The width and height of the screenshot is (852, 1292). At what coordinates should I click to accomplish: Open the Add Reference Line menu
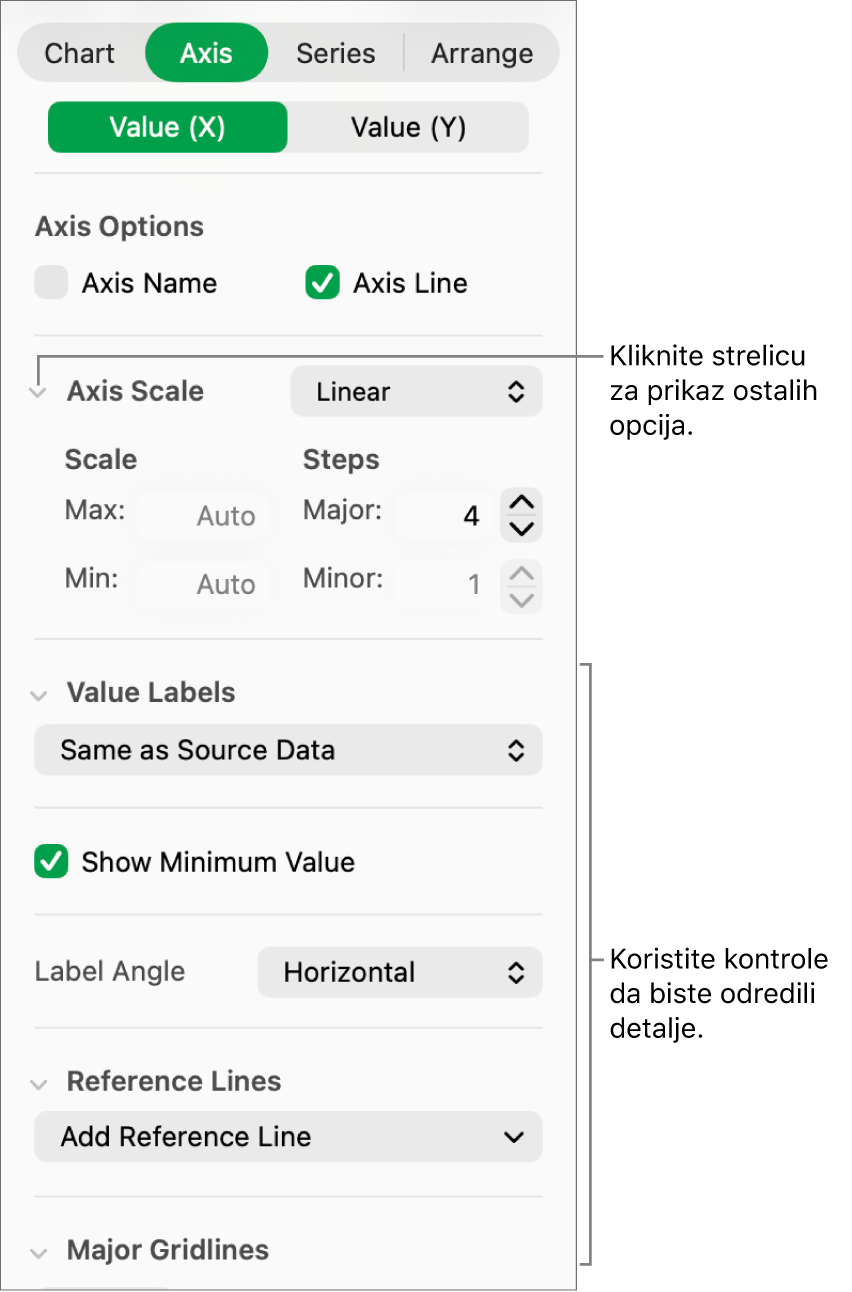click(x=288, y=1137)
